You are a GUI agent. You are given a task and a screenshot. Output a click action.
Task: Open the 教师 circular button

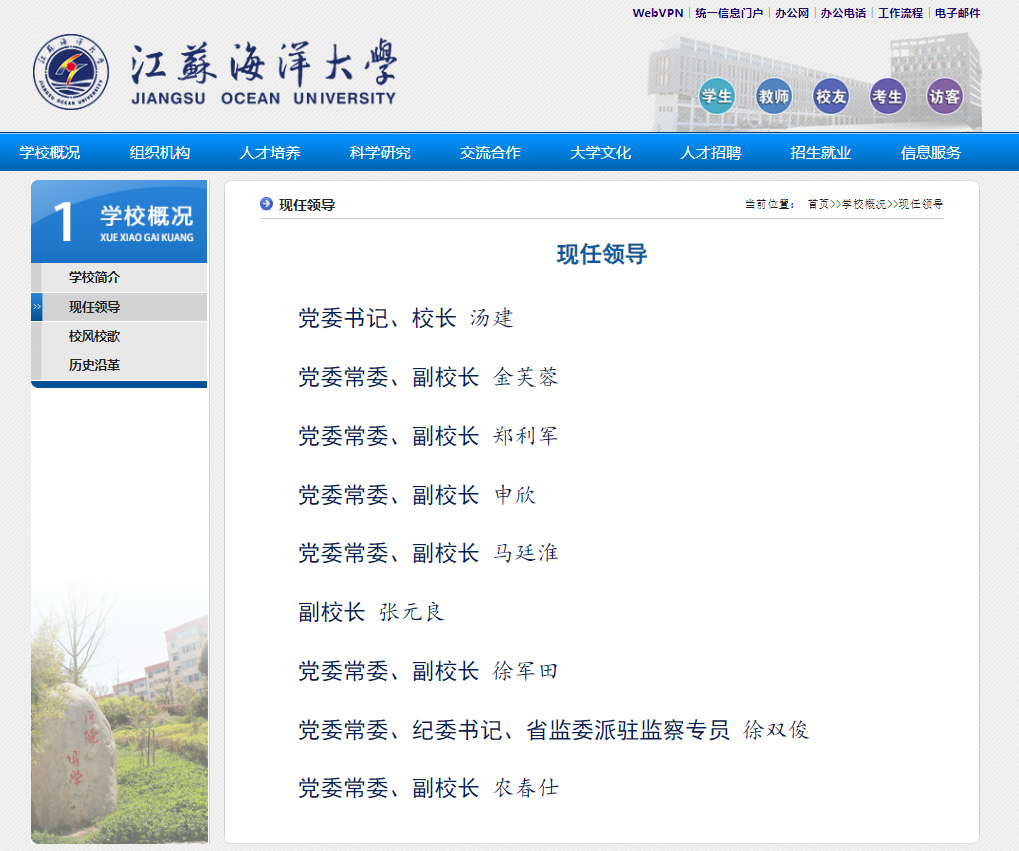pos(773,96)
